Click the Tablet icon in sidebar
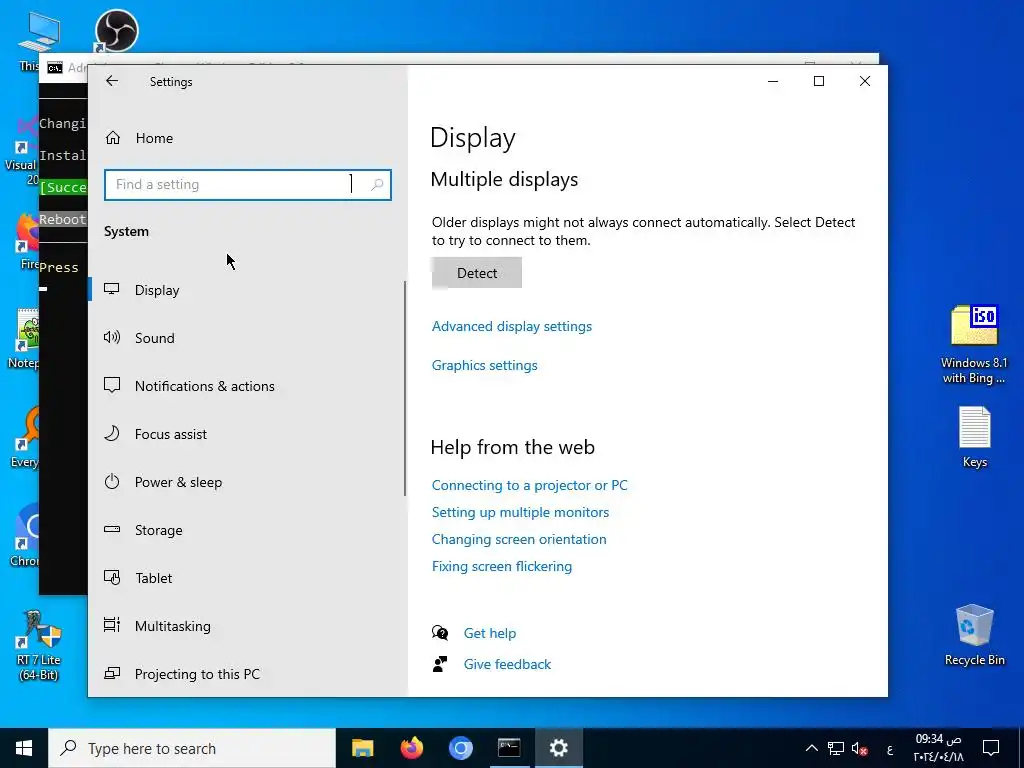Viewport: 1024px width, 768px height. tap(112, 577)
